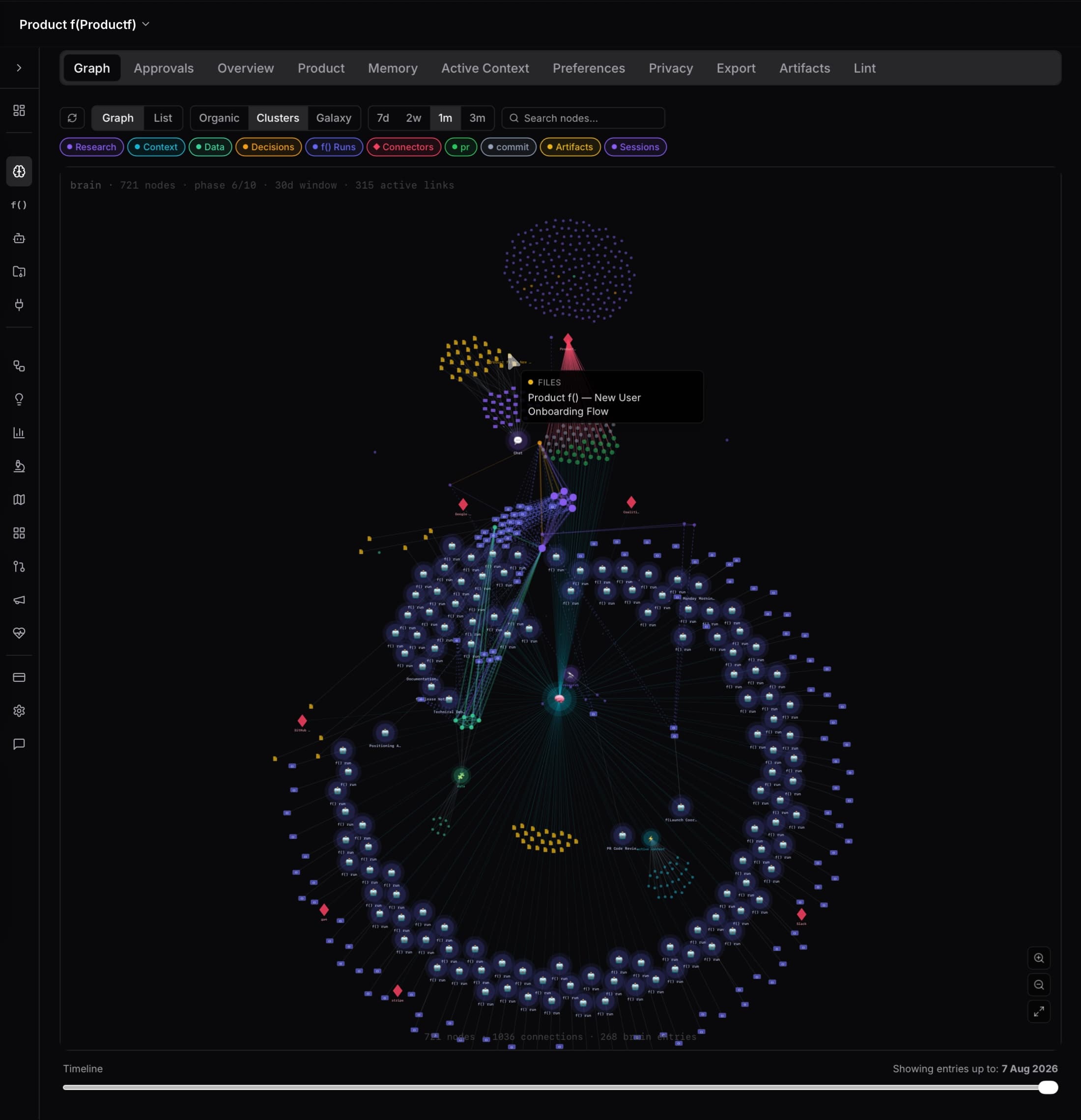The height and width of the screenshot is (1120, 1081).
Task: Select the Slack connector diamond node
Action: point(801,914)
